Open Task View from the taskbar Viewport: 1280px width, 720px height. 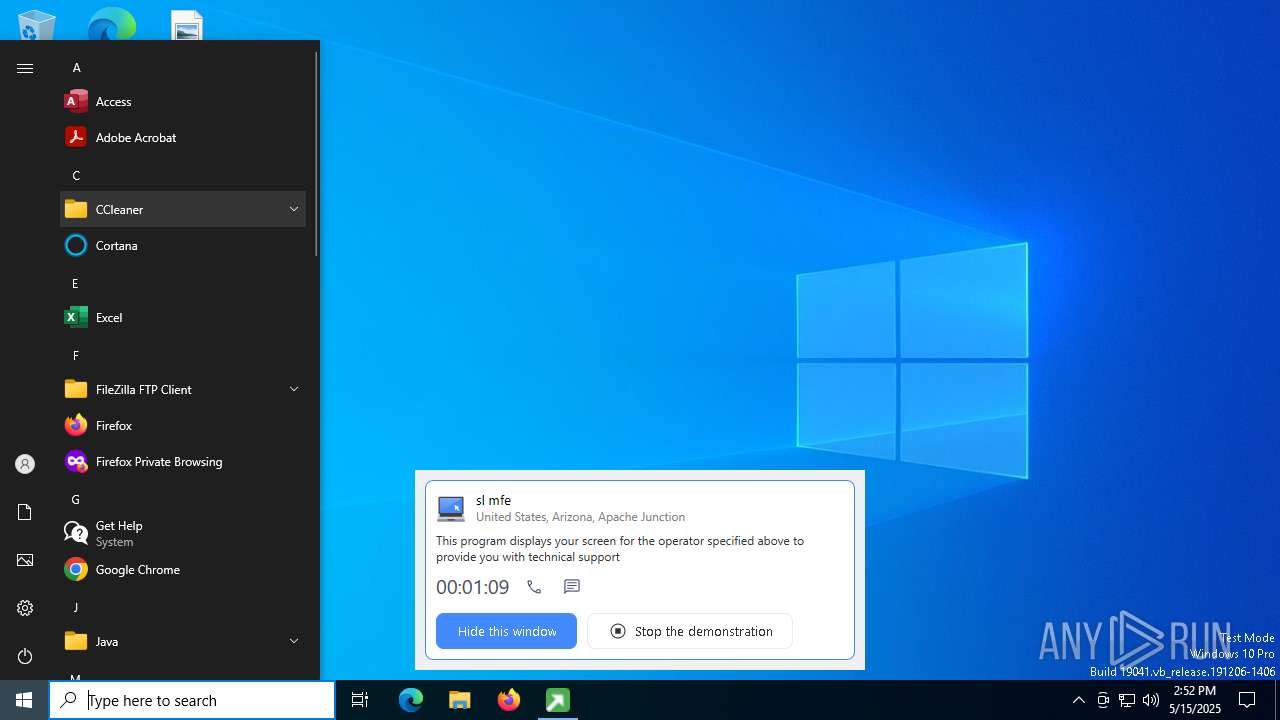tap(360, 700)
